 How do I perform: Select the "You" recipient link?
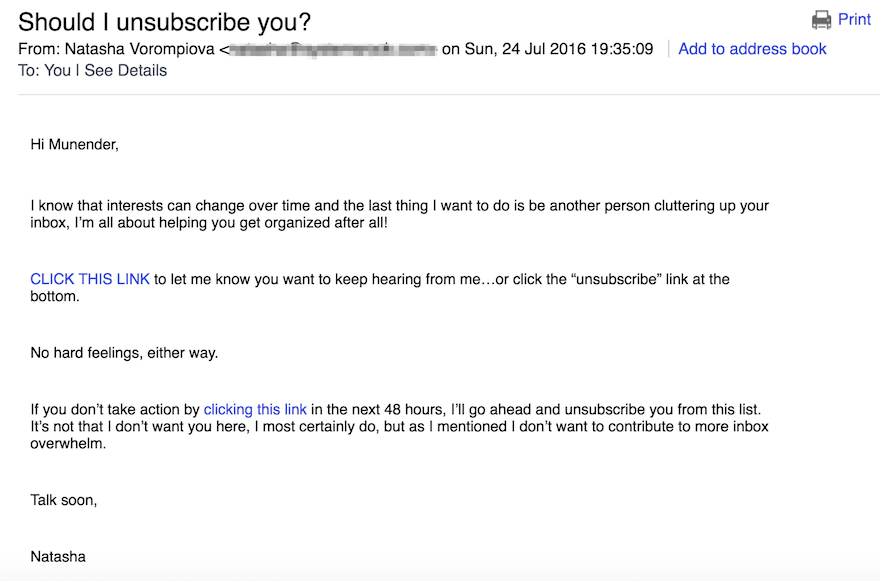pos(57,71)
